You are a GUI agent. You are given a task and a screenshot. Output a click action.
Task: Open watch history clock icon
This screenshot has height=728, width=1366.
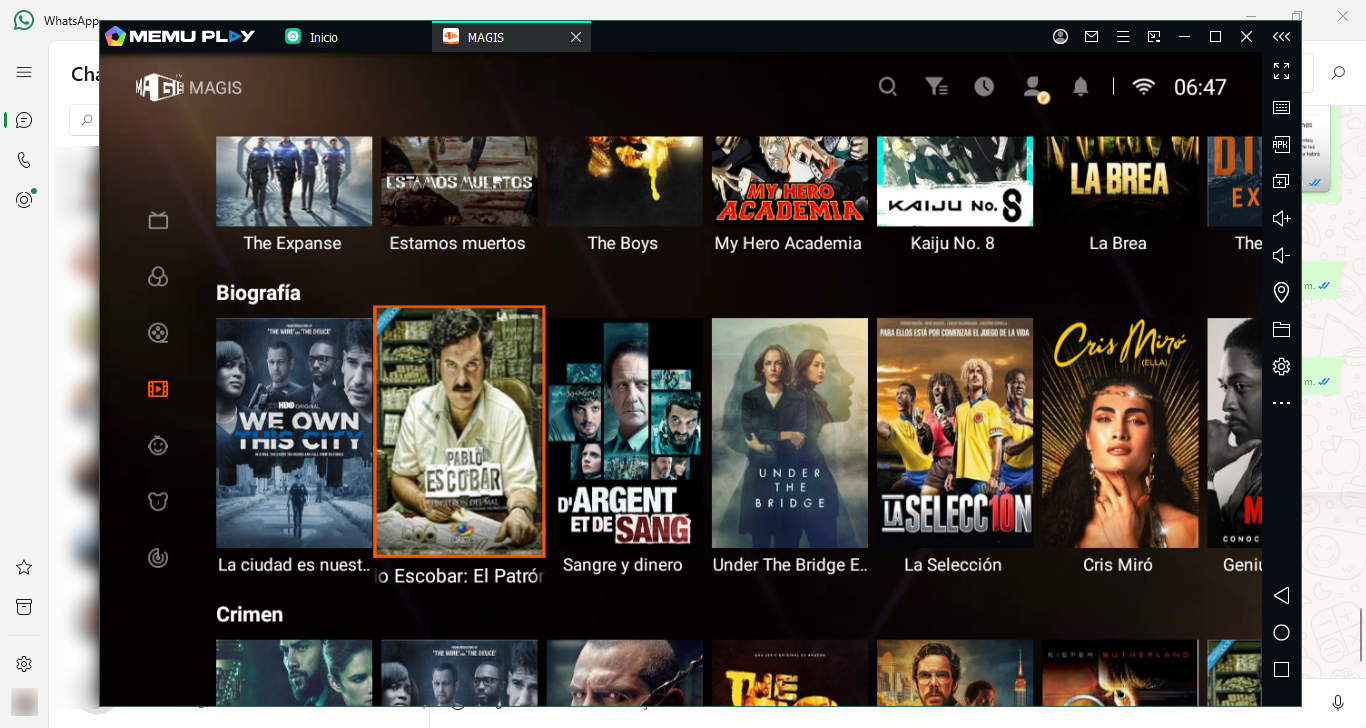pyautogui.click(x=984, y=87)
